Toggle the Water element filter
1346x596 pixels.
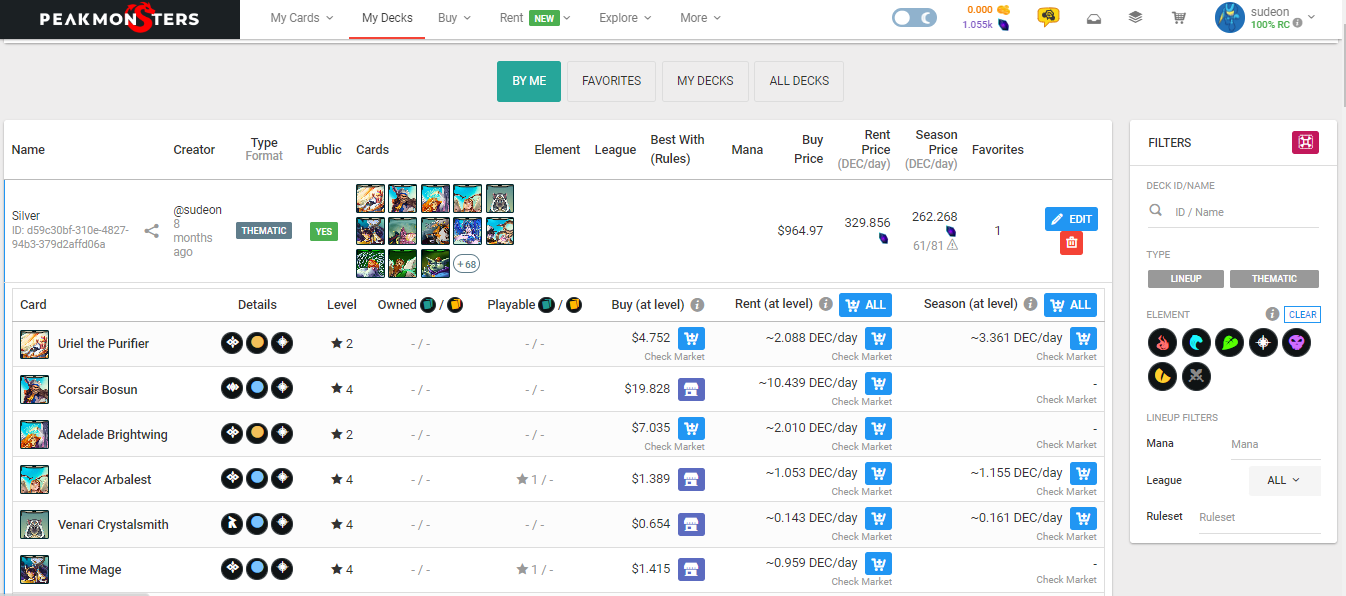1196,344
